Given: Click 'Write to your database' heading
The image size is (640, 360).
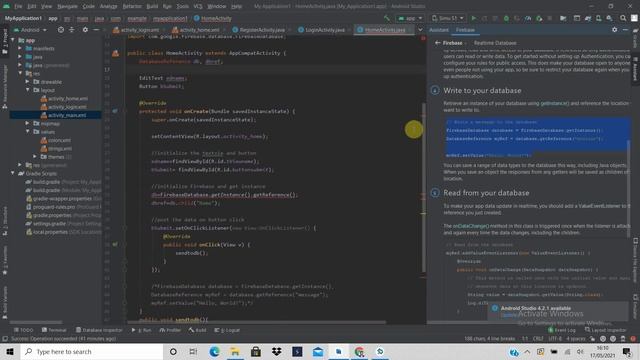Looking at the screenshot, I should tap(482, 91).
